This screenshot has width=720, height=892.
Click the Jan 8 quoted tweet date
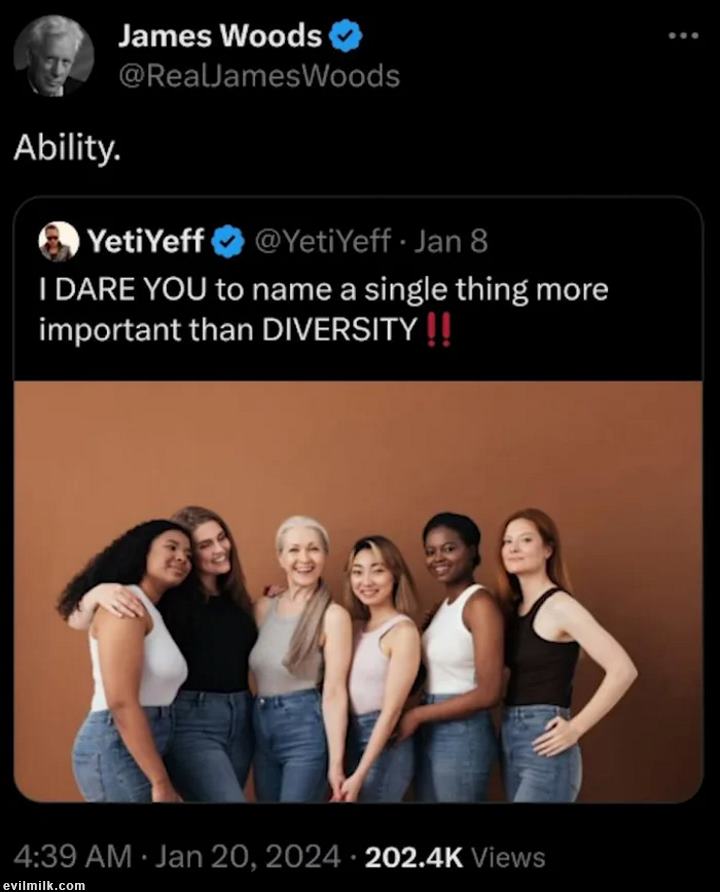click(x=450, y=241)
